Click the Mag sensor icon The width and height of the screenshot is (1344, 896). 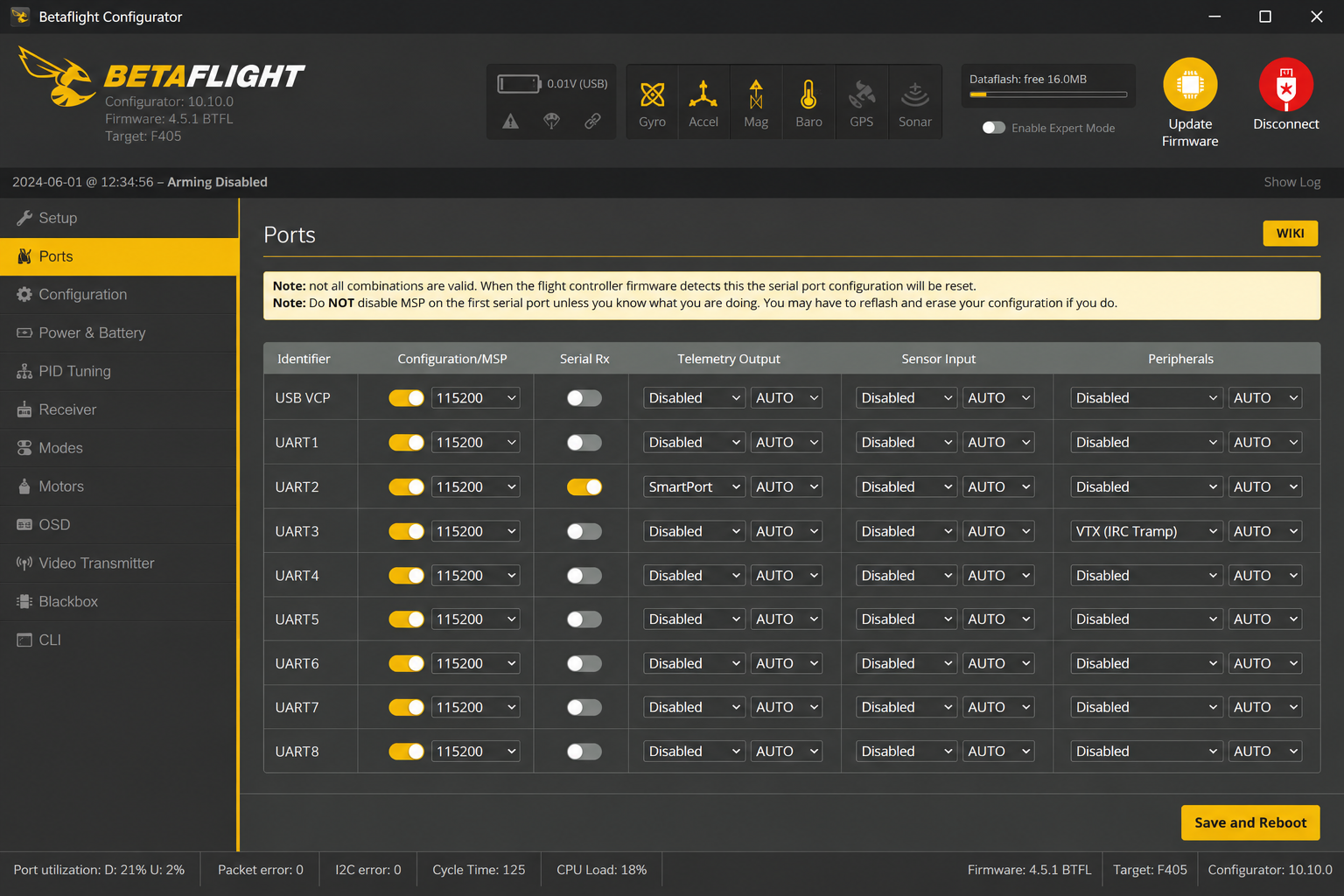pos(756,94)
